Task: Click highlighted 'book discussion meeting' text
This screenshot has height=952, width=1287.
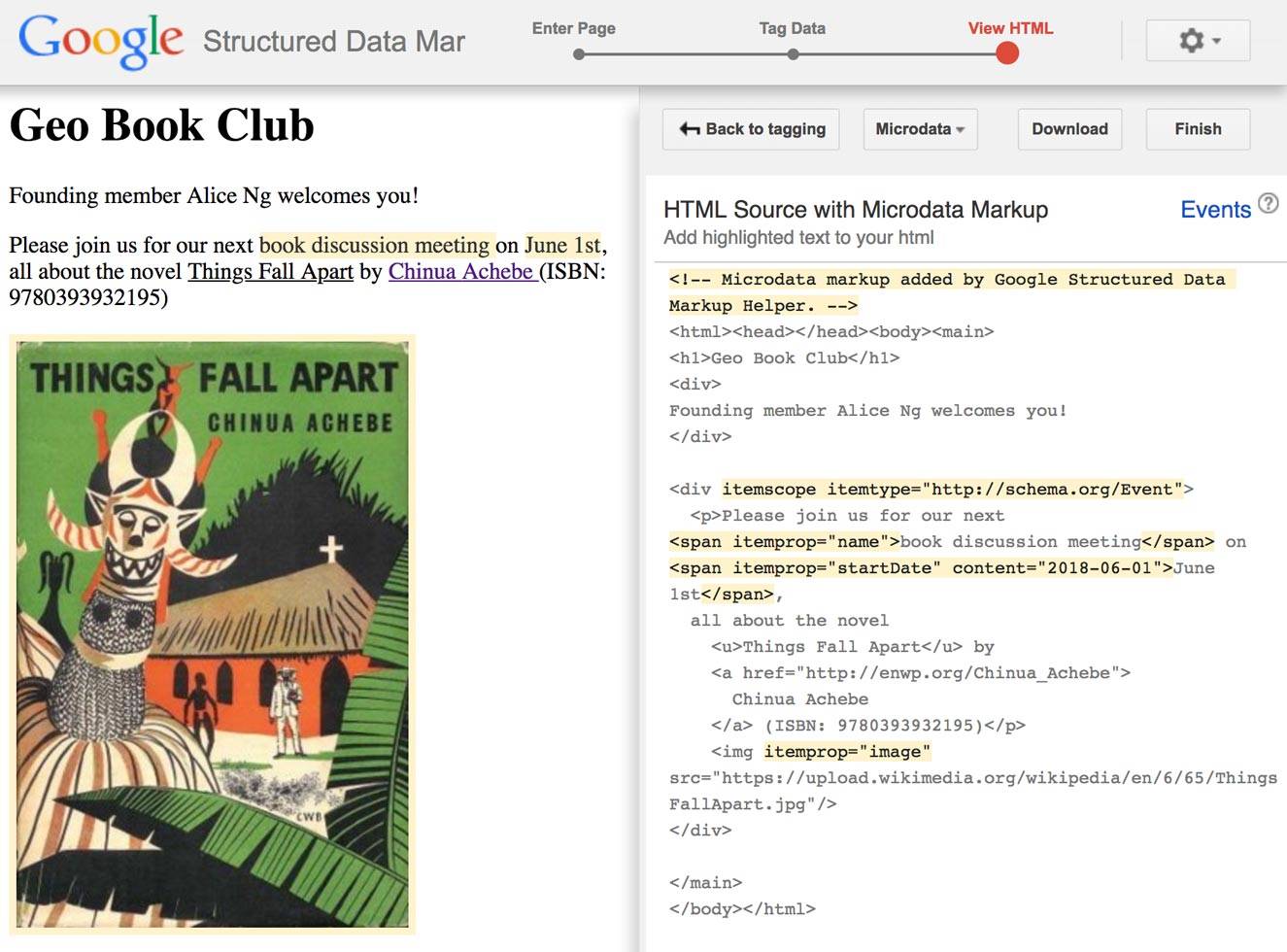Action: (374, 245)
